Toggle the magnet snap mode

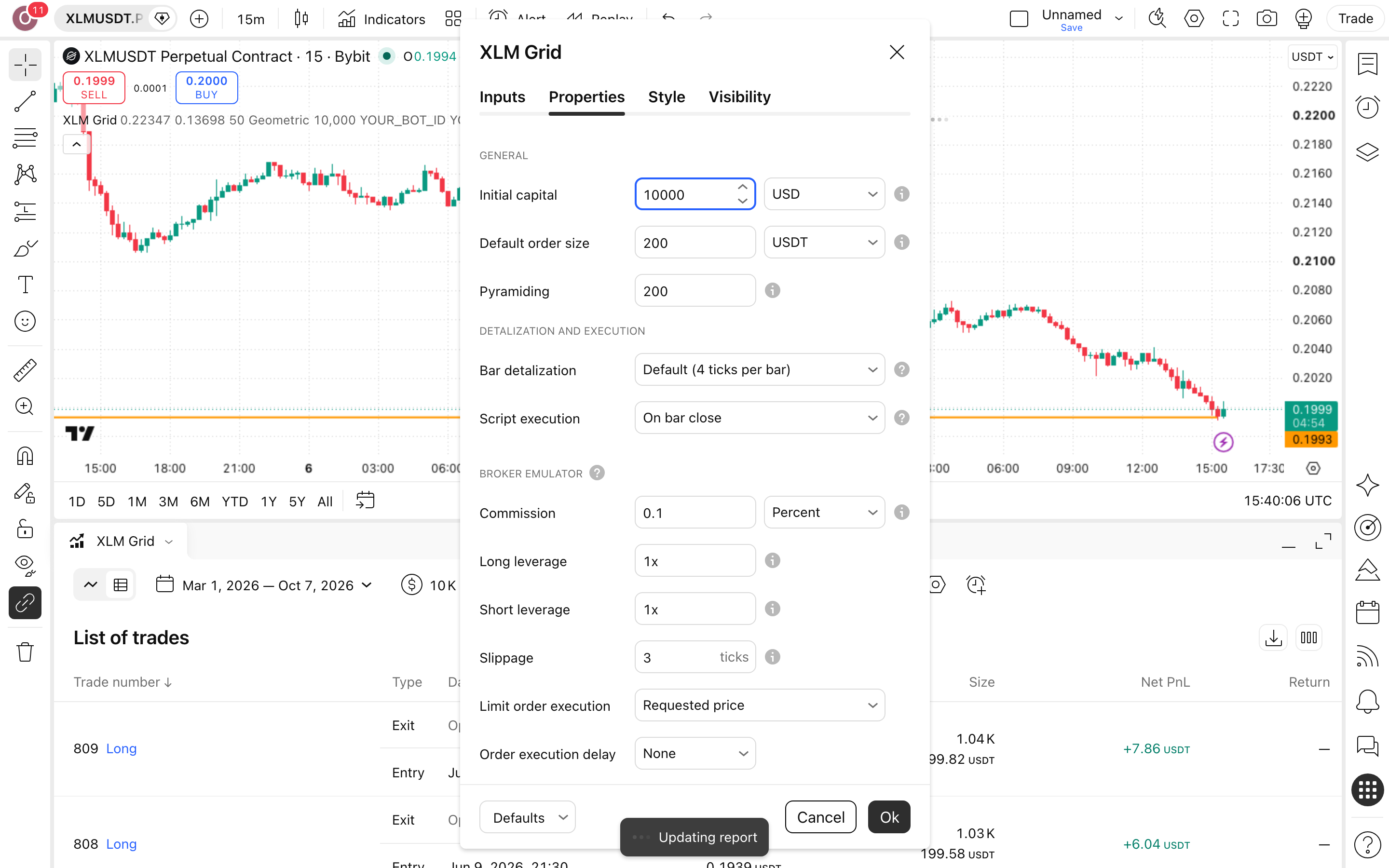(25, 456)
